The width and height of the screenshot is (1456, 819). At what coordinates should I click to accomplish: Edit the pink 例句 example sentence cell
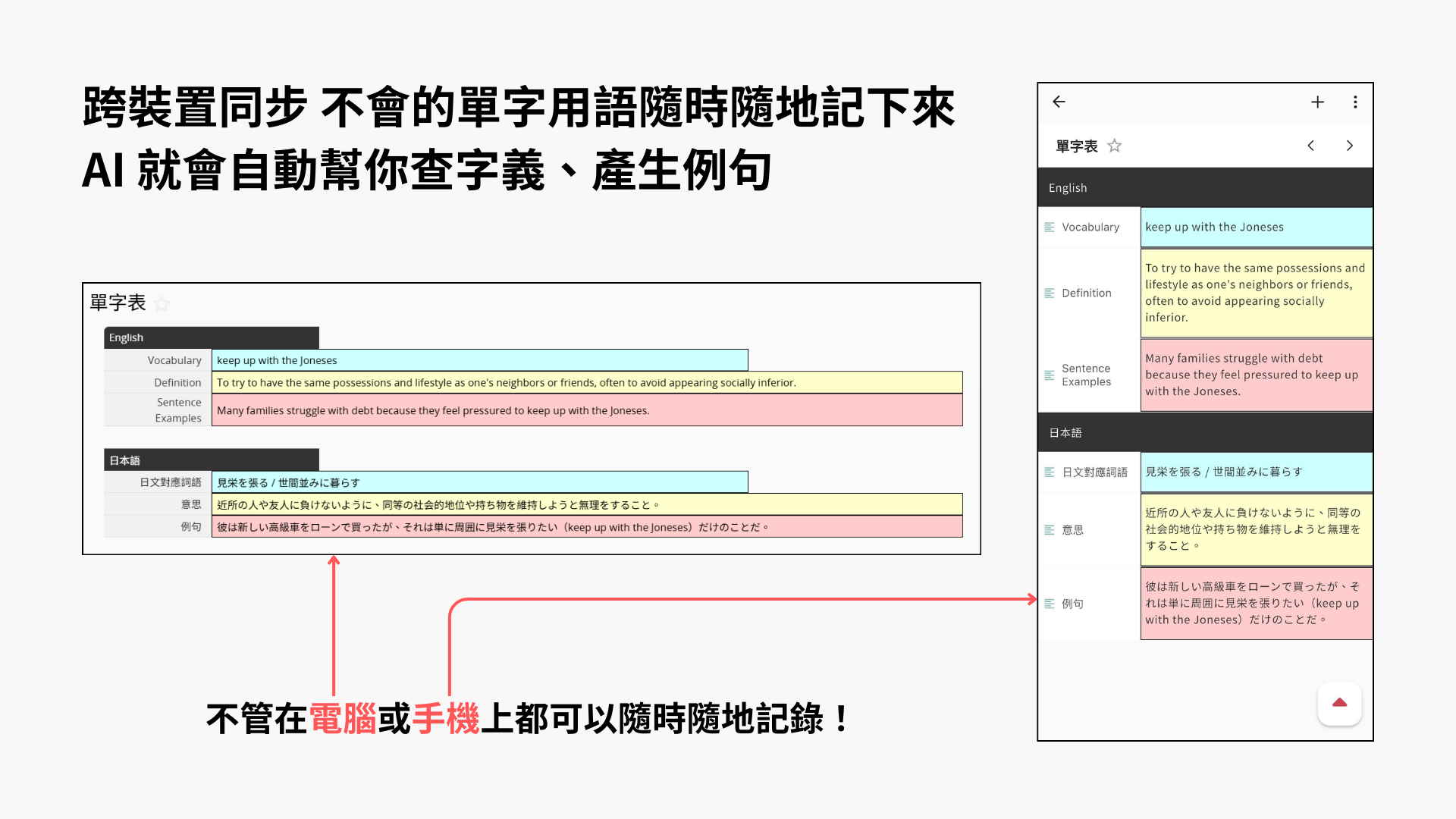[x=1256, y=603]
